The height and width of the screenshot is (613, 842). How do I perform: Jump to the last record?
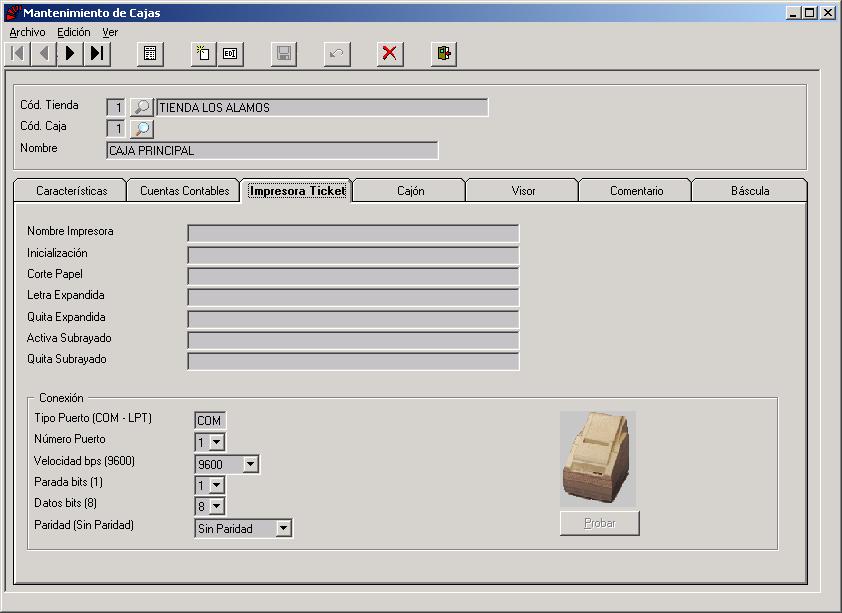coord(97,54)
